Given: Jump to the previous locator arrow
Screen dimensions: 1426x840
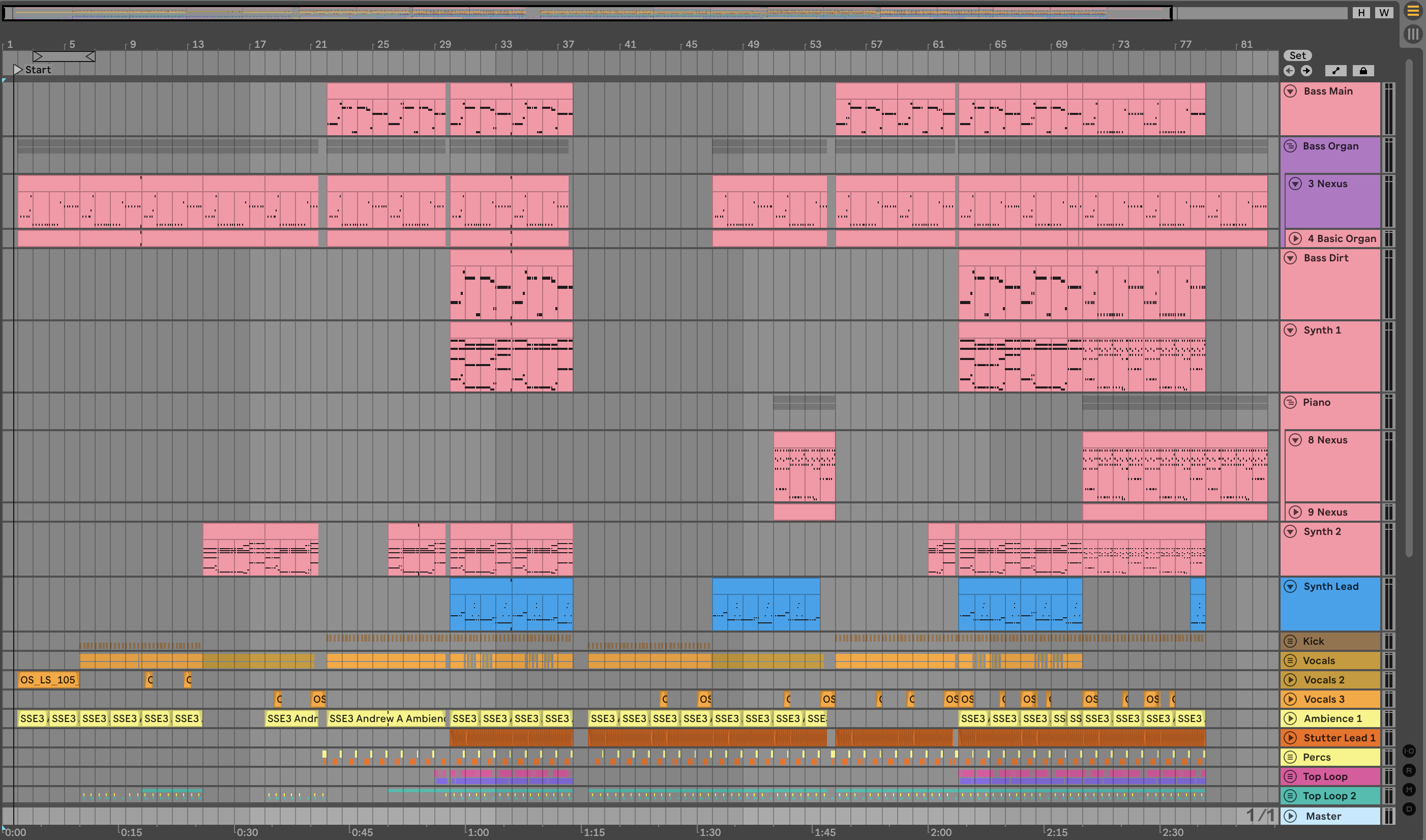Looking at the screenshot, I should point(1289,71).
